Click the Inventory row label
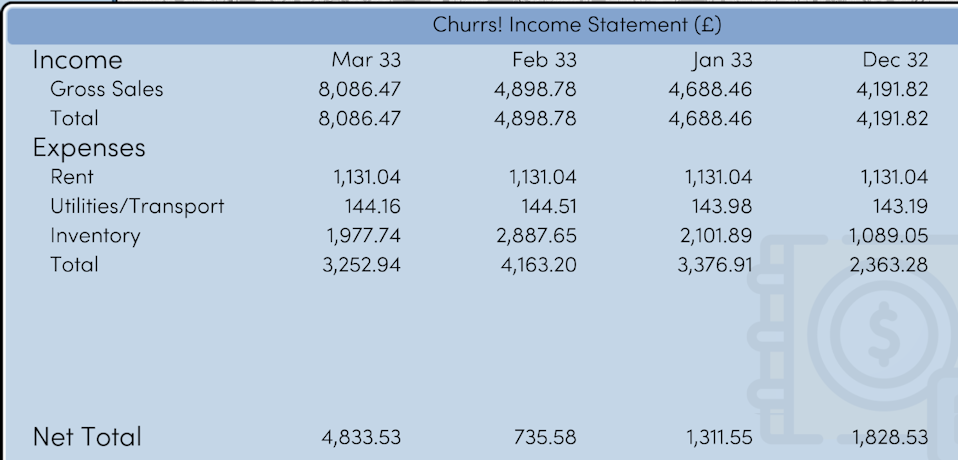This screenshot has height=460, width=958. (95, 236)
